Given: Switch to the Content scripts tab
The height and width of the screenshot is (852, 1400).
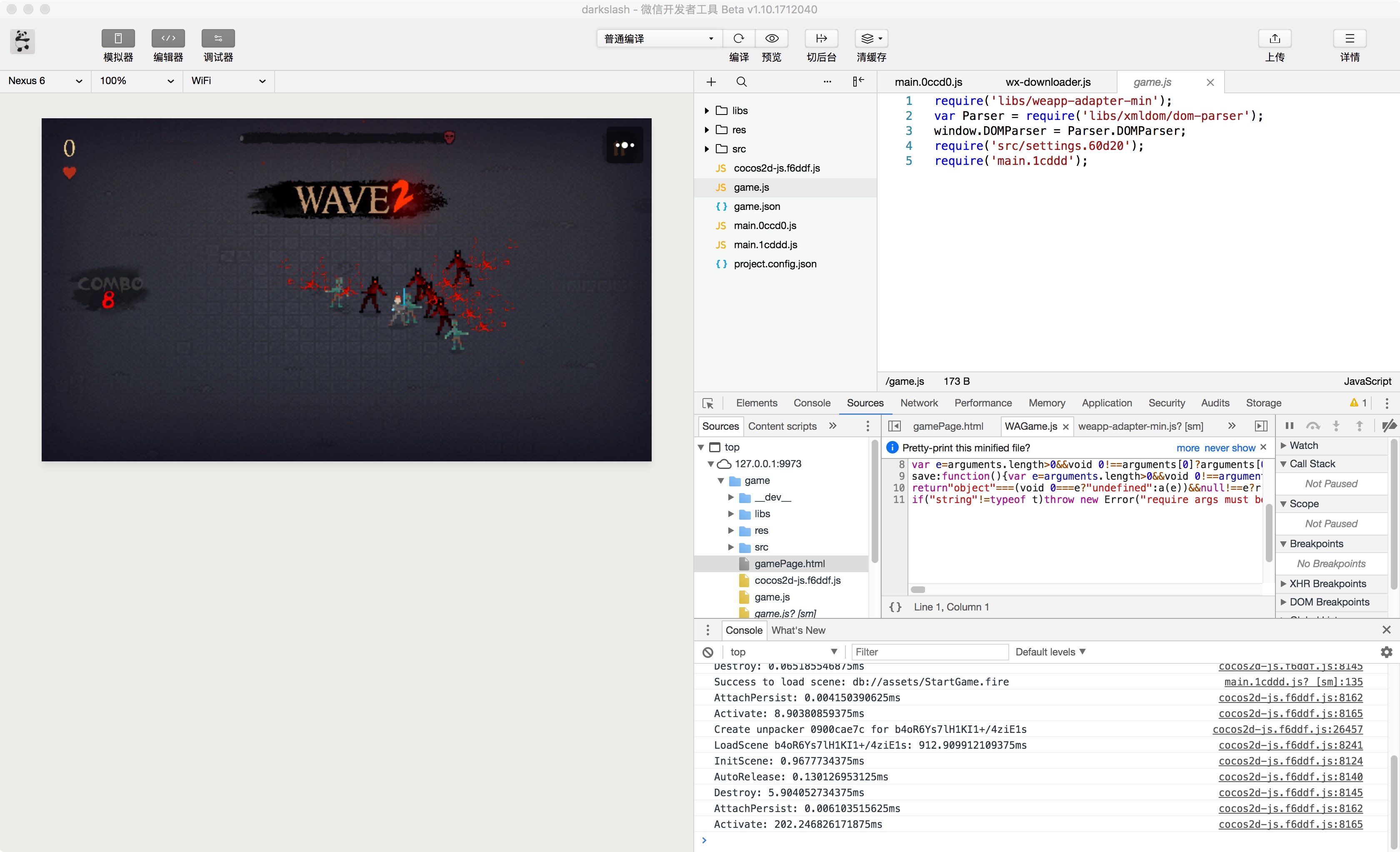Looking at the screenshot, I should [782, 426].
